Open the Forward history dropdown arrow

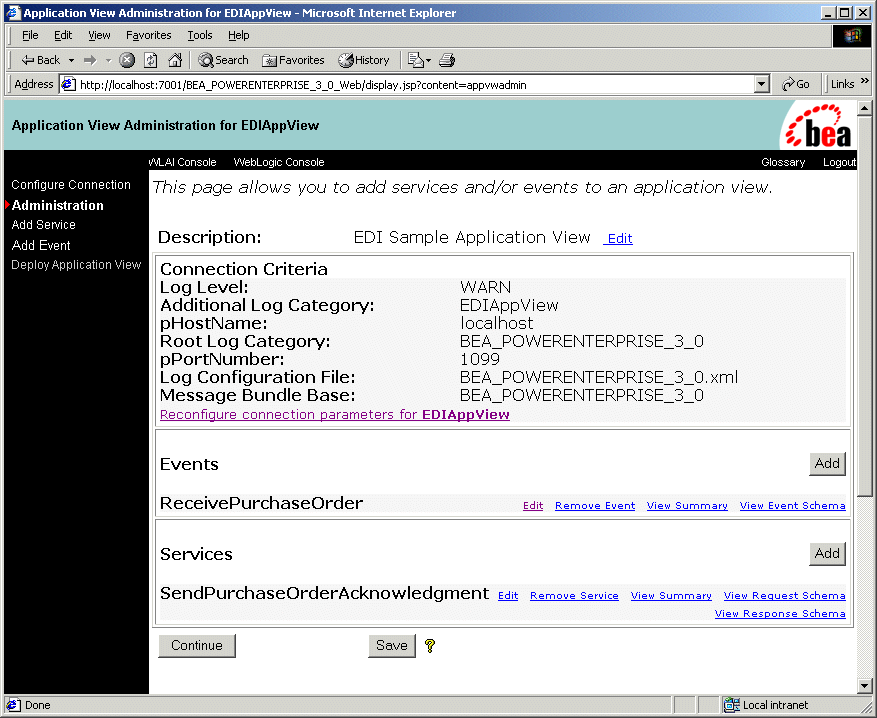[x=108, y=60]
